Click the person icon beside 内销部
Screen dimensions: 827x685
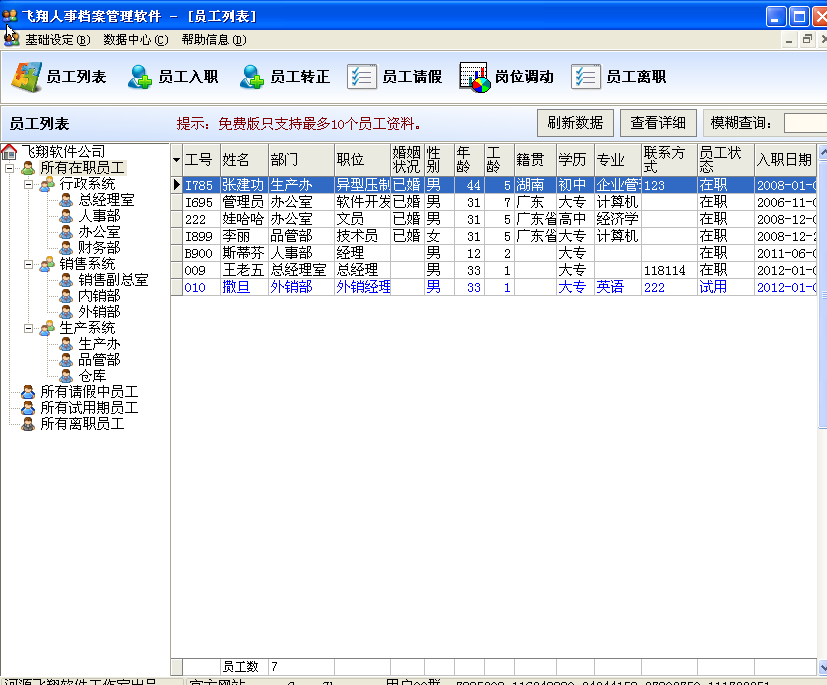[66, 296]
